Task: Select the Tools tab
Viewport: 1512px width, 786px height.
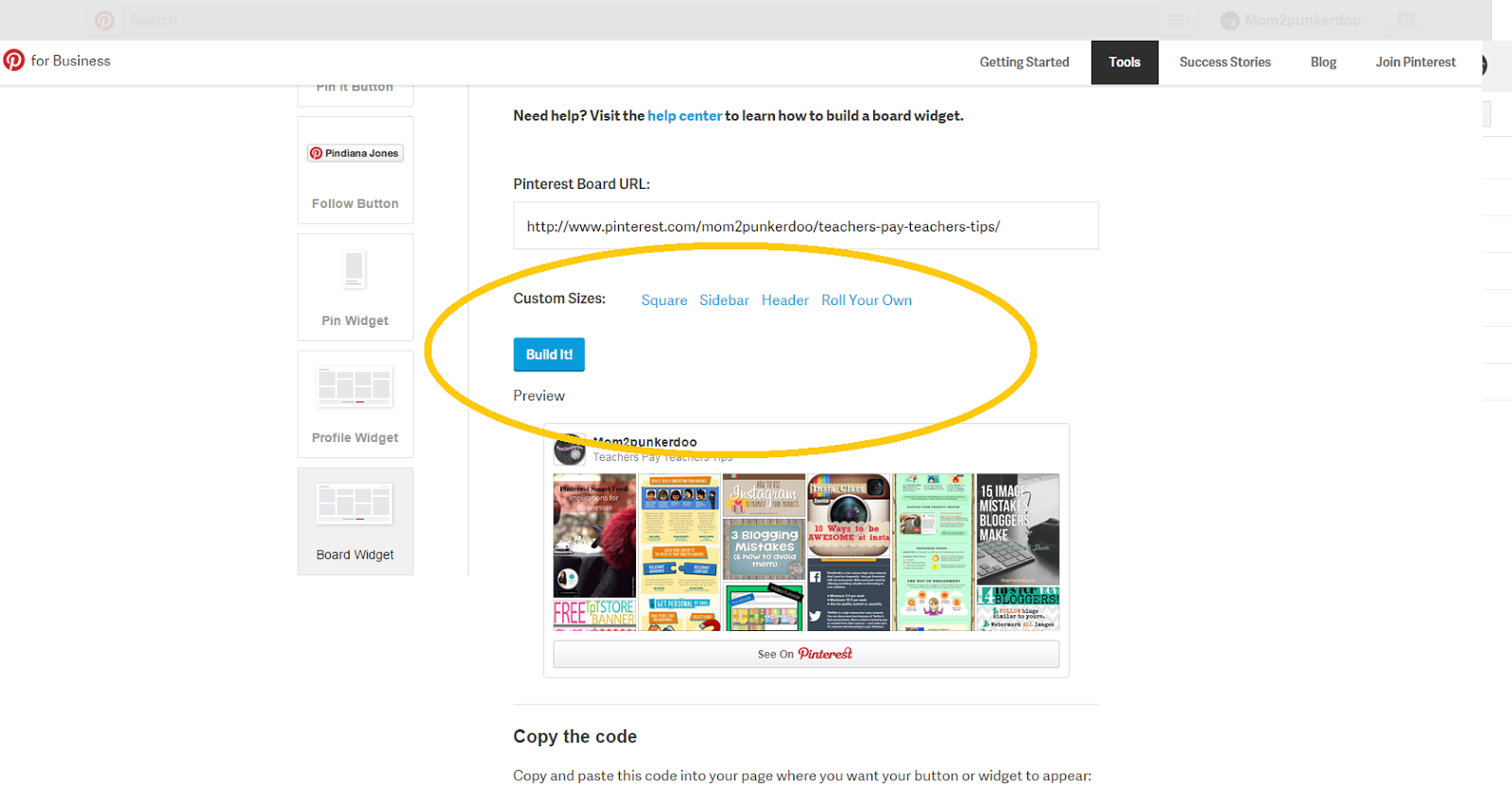Action: tap(1125, 62)
